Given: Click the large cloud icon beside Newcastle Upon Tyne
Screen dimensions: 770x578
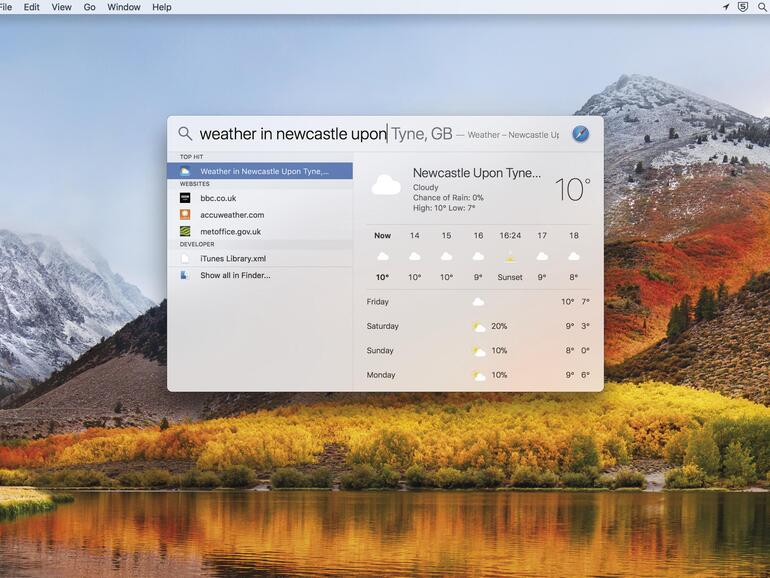Looking at the screenshot, I should pyautogui.click(x=386, y=185).
